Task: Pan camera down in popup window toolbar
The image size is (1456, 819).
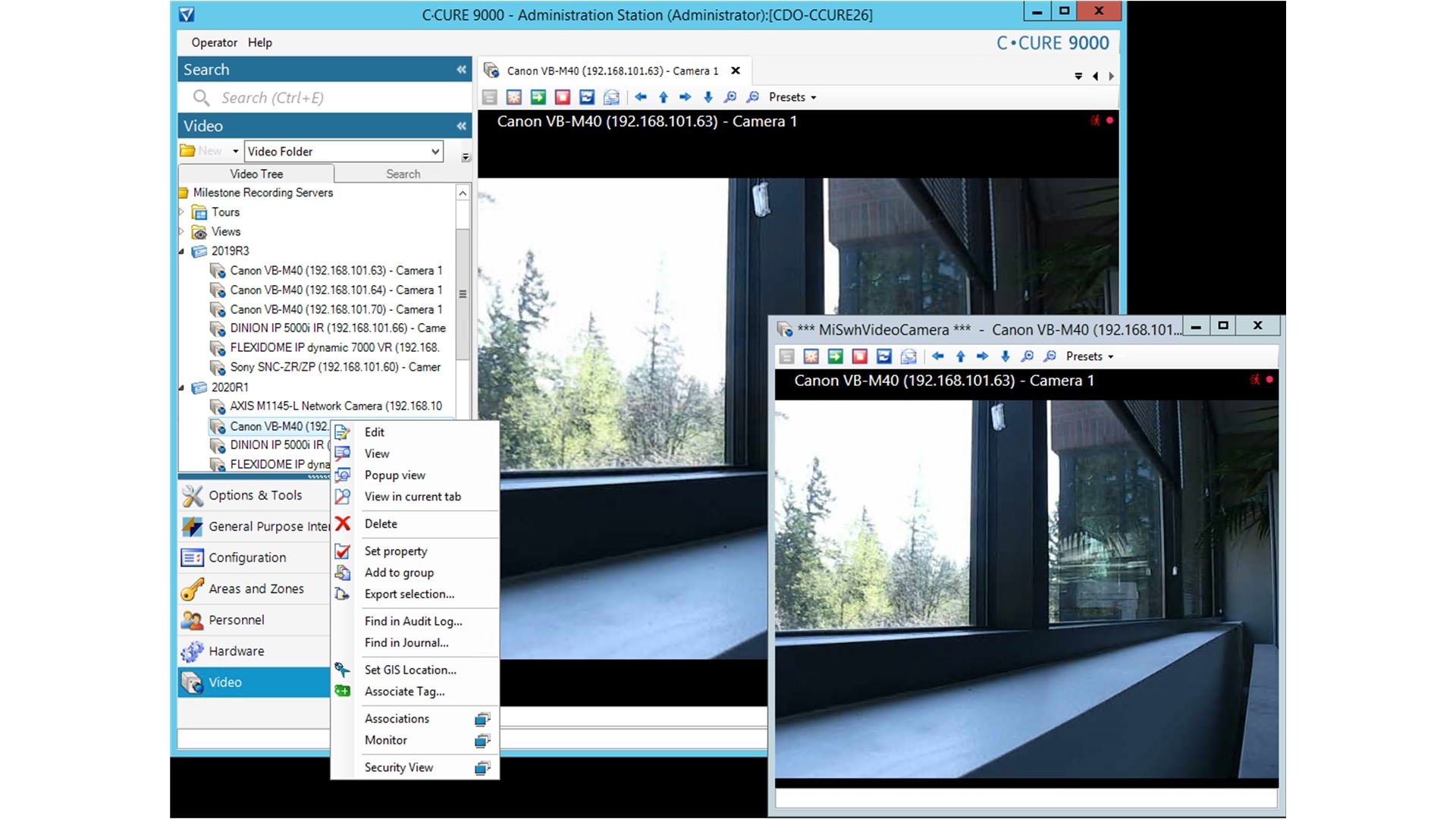Action: [x=1006, y=356]
